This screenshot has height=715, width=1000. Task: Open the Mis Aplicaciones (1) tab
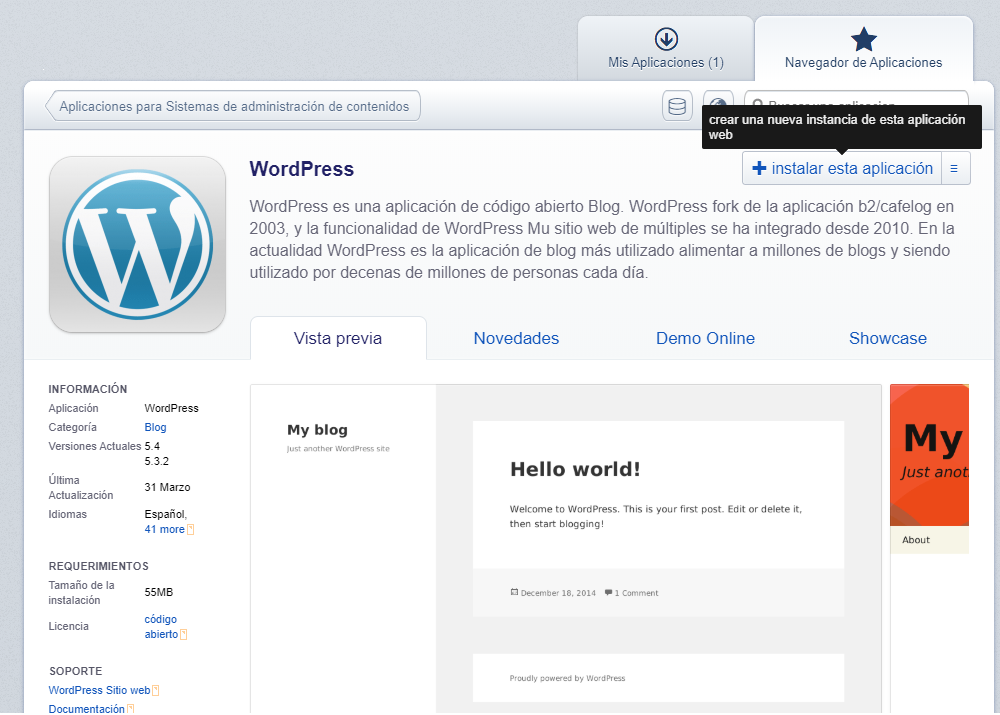[x=666, y=48]
